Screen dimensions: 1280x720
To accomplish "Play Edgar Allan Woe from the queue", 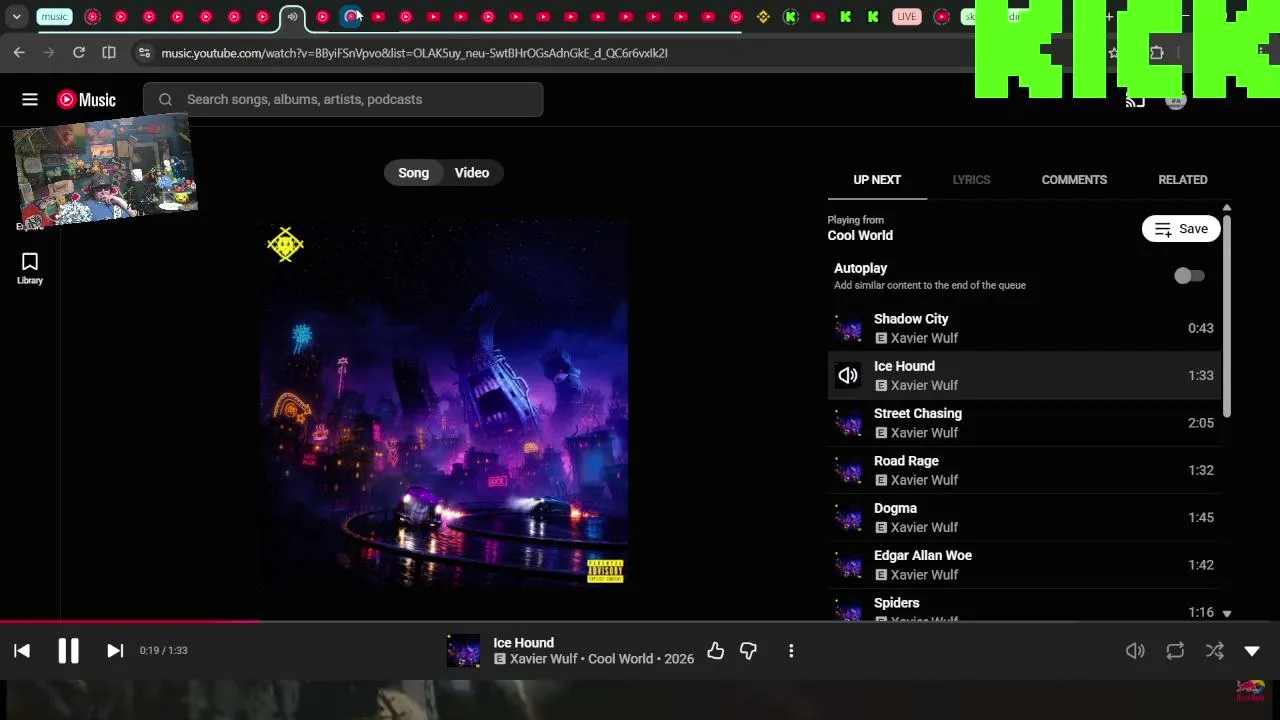I will [1024, 565].
